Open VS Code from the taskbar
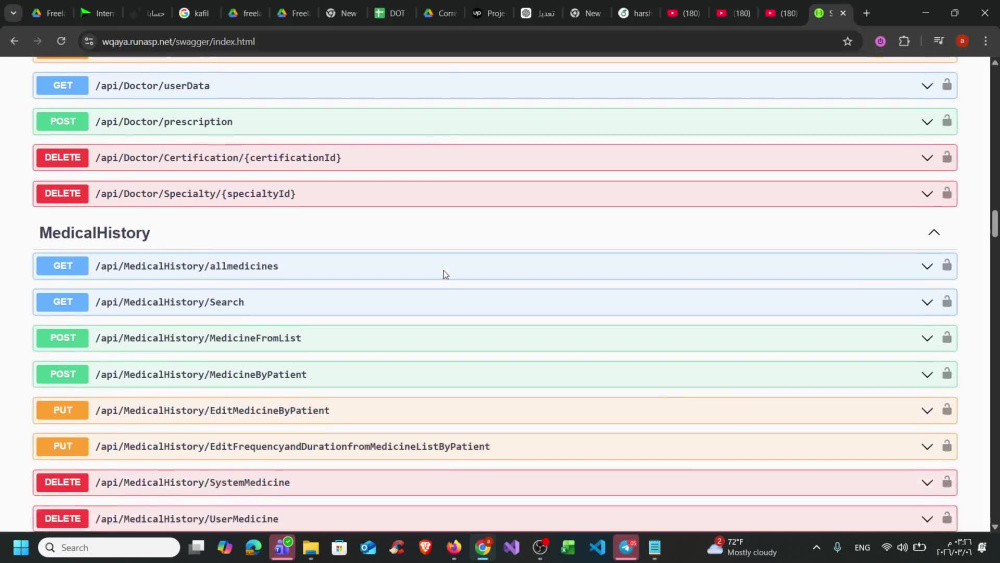Image resolution: width=1000 pixels, height=563 pixels. point(597,547)
